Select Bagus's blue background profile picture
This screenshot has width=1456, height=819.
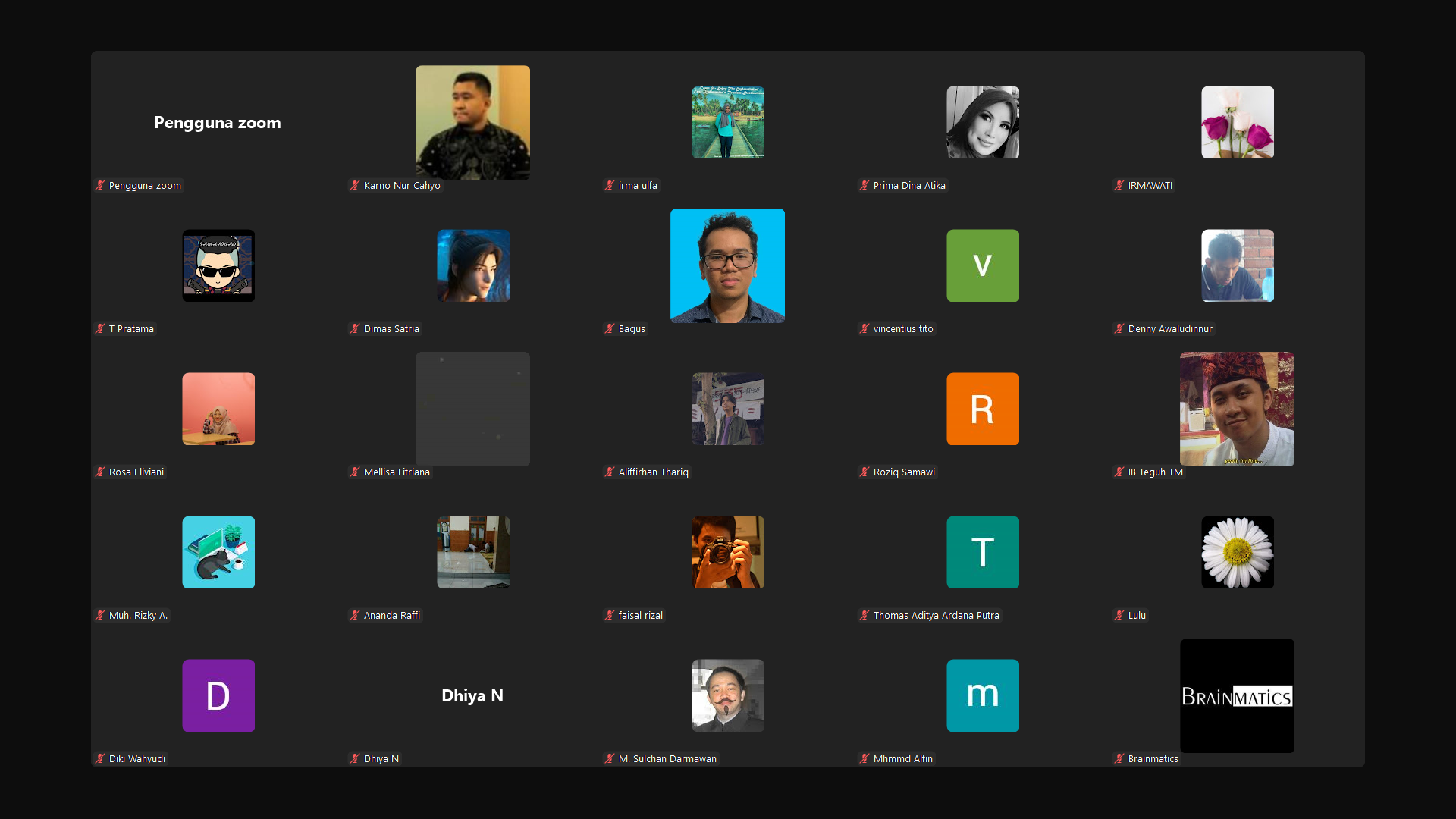click(x=727, y=265)
